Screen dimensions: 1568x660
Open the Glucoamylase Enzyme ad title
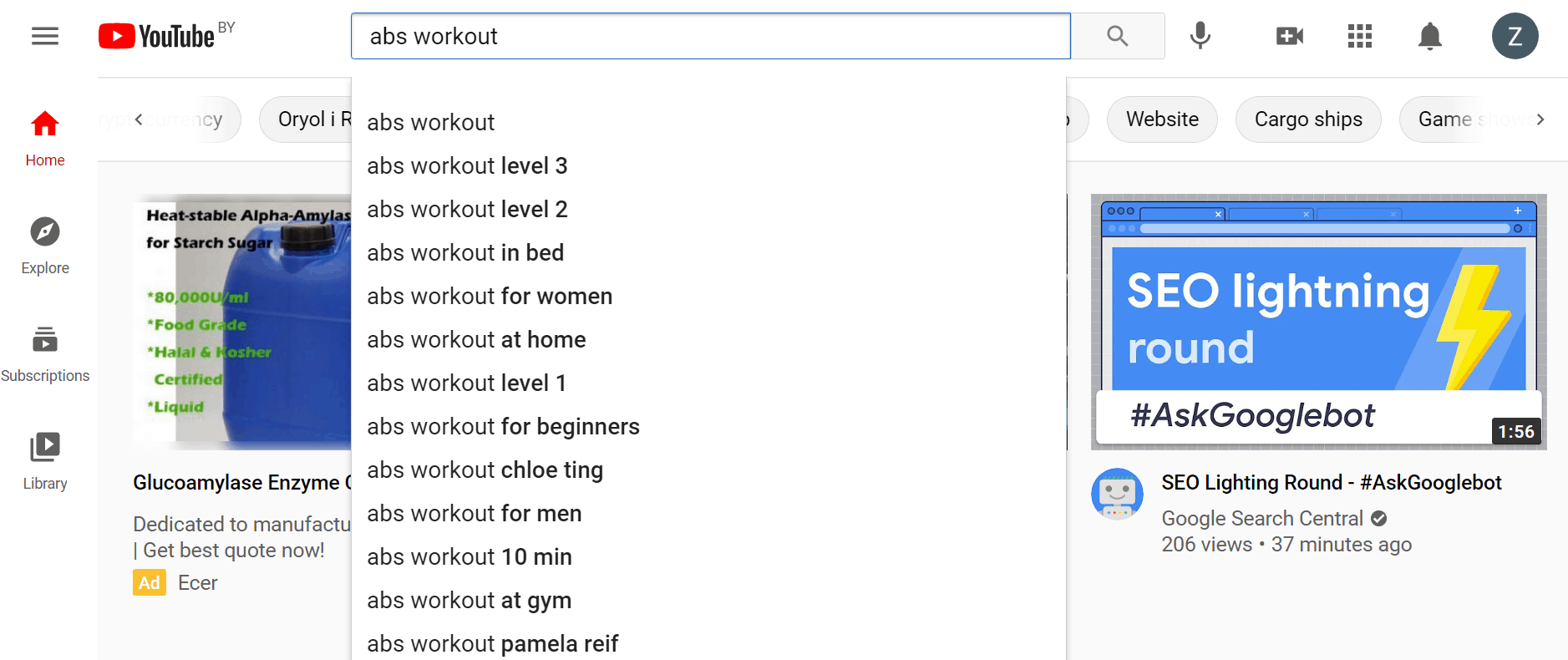[x=242, y=482]
